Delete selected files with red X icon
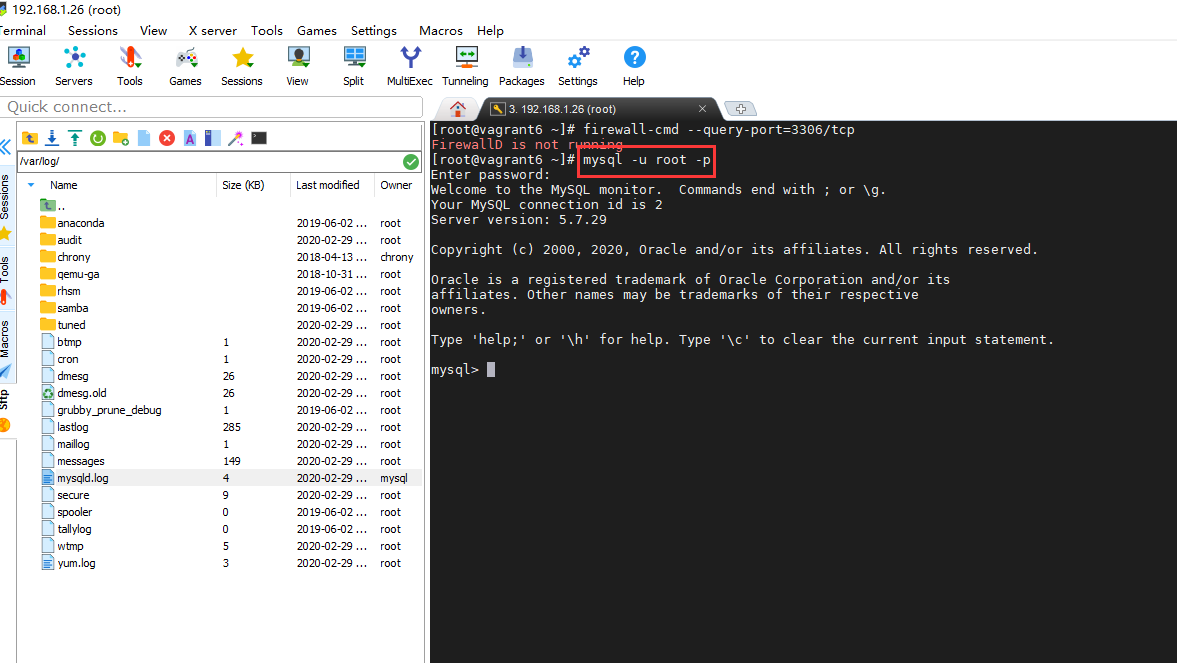 click(x=167, y=138)
